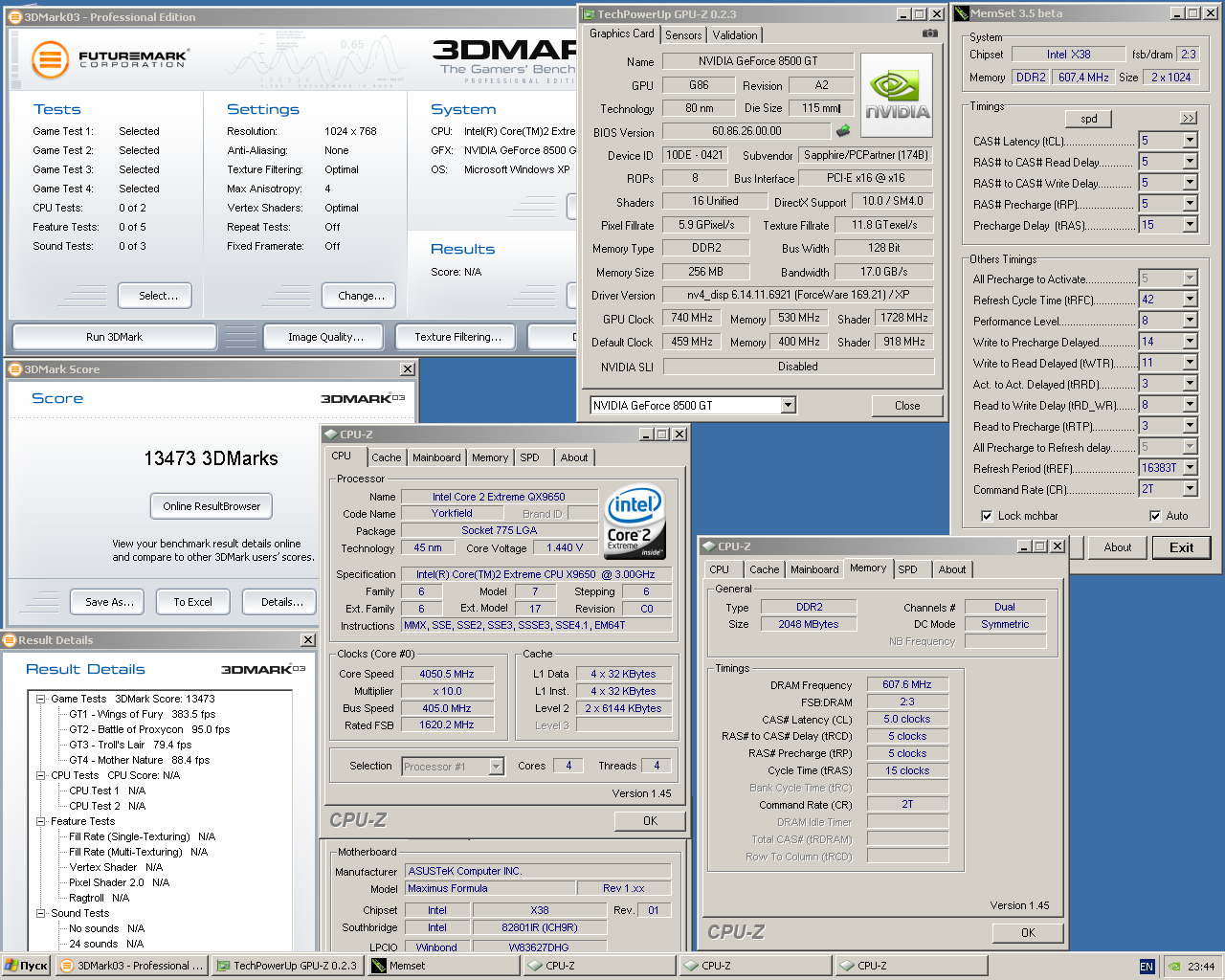This screenshot has height=980, width=1225.
Task: Click the Save As... button
Action: pyautogui.click(x=109, y=602)
